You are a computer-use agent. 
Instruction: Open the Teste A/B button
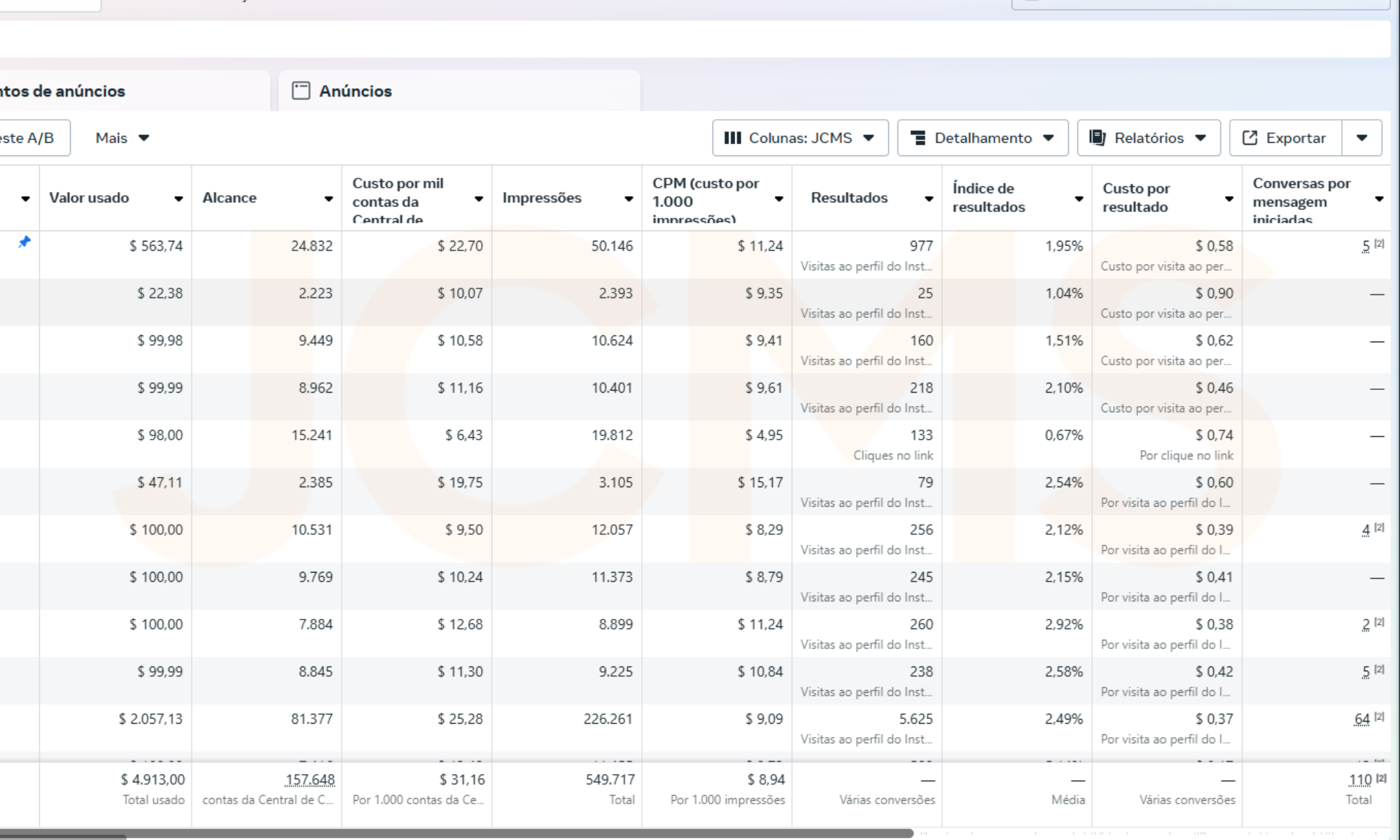pos(35,138)
